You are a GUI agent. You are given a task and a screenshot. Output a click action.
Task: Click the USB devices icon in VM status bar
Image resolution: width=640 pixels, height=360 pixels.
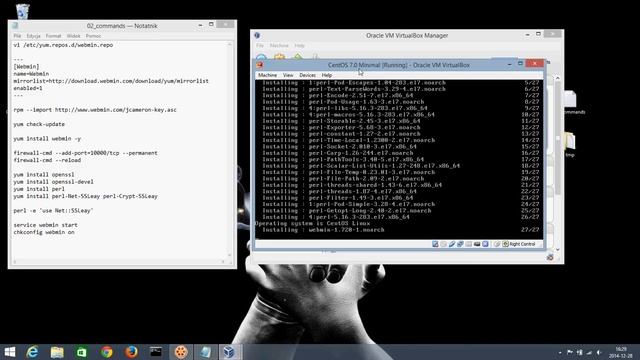coord(452,244)
